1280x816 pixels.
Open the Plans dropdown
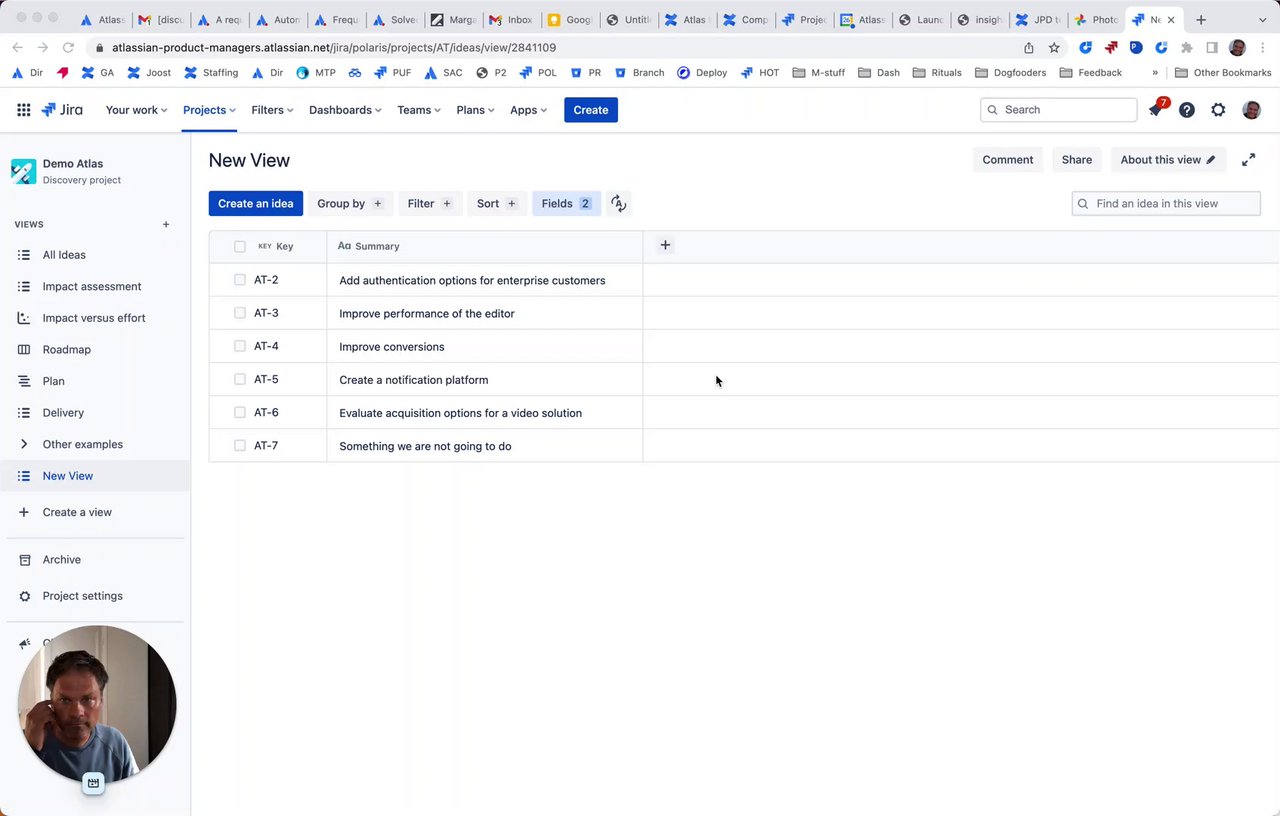pos(475,110)
